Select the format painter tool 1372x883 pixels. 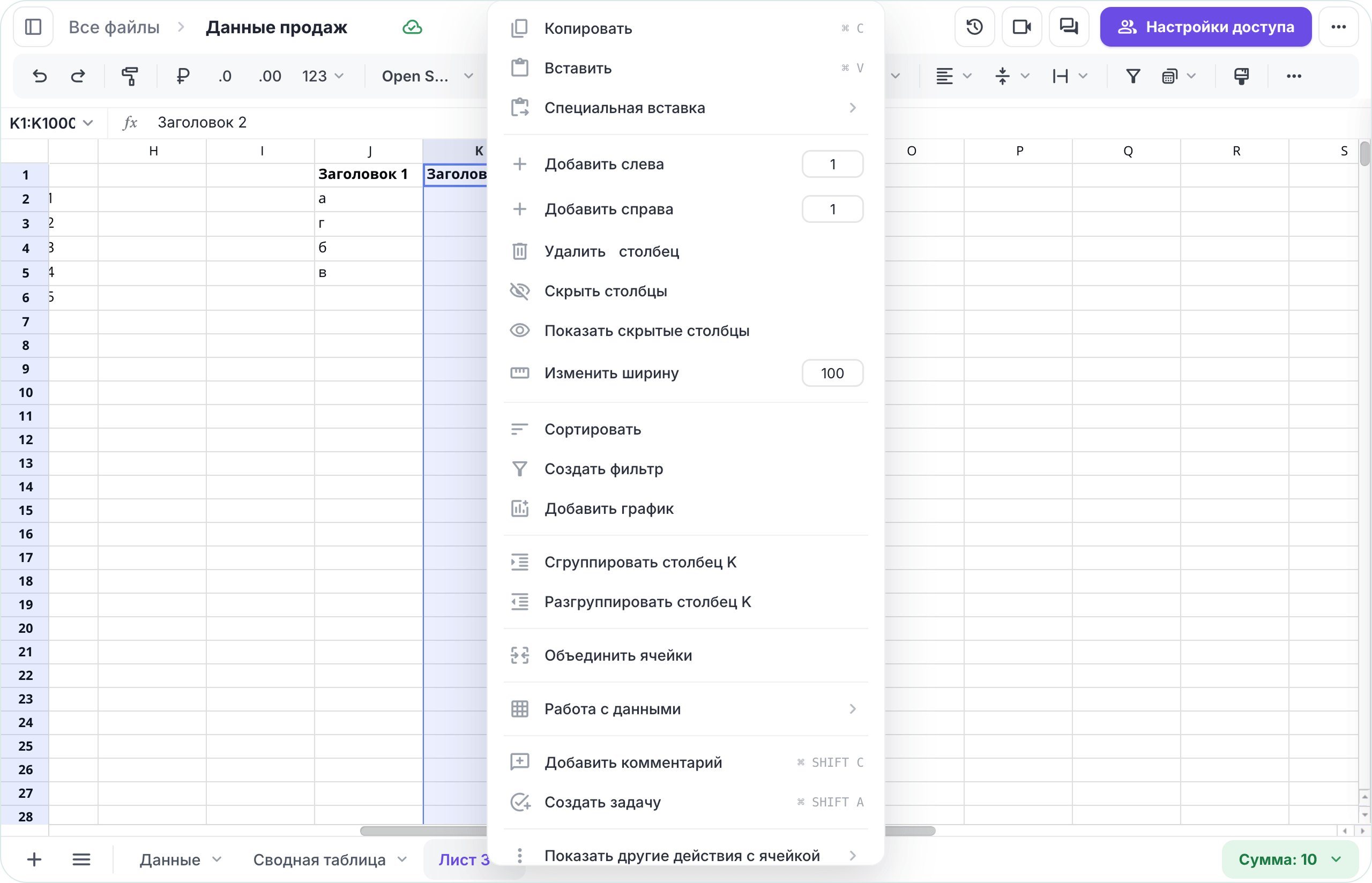coord(130,76)
